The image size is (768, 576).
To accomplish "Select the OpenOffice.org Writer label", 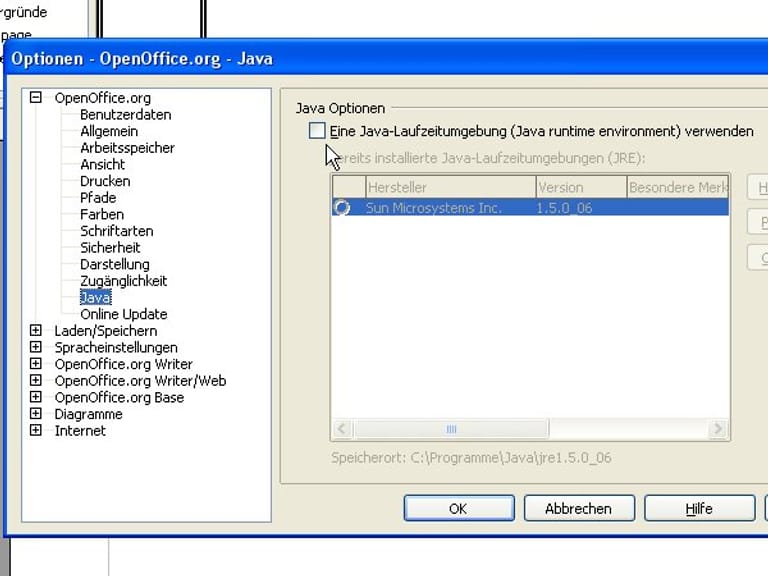I will pos(123,364).
